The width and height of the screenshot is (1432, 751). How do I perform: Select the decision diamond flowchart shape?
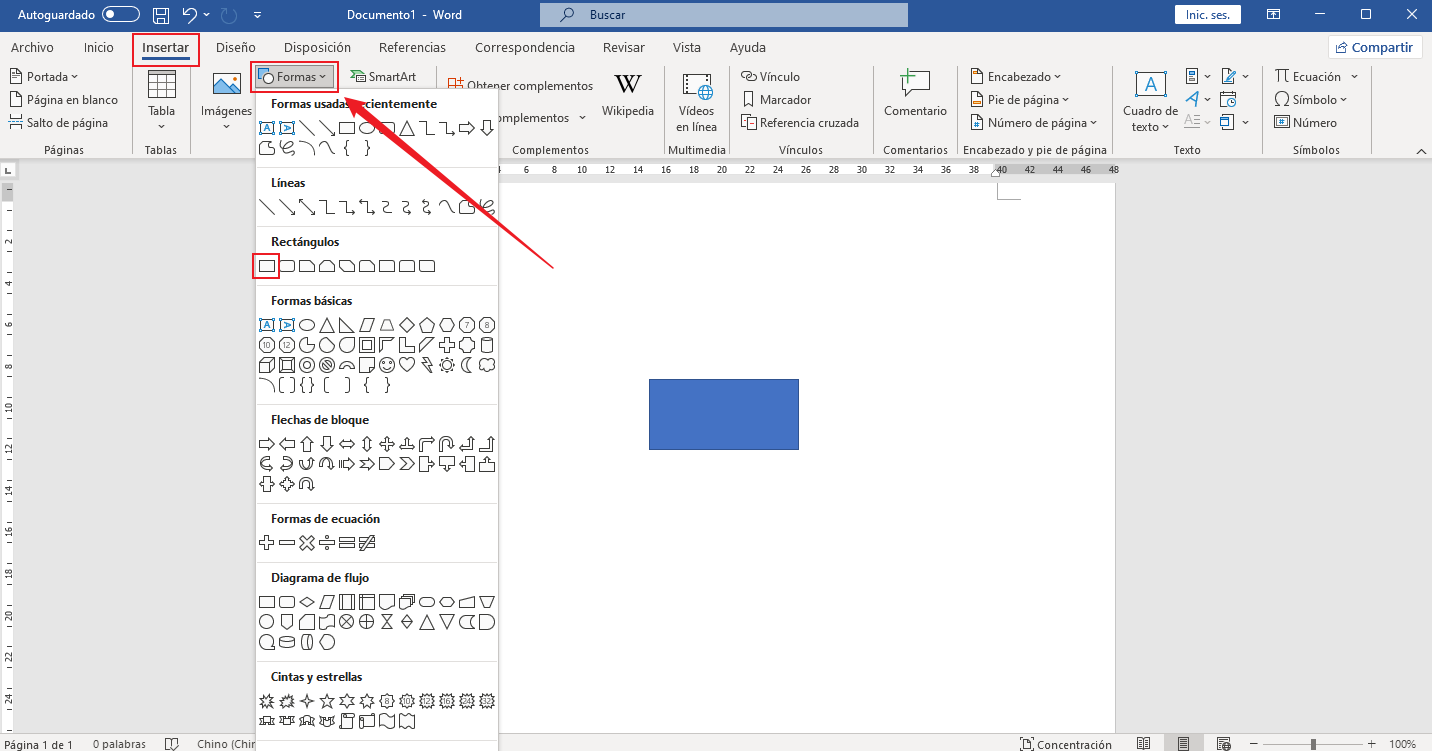pyautogui.click(x=307, y=602)
